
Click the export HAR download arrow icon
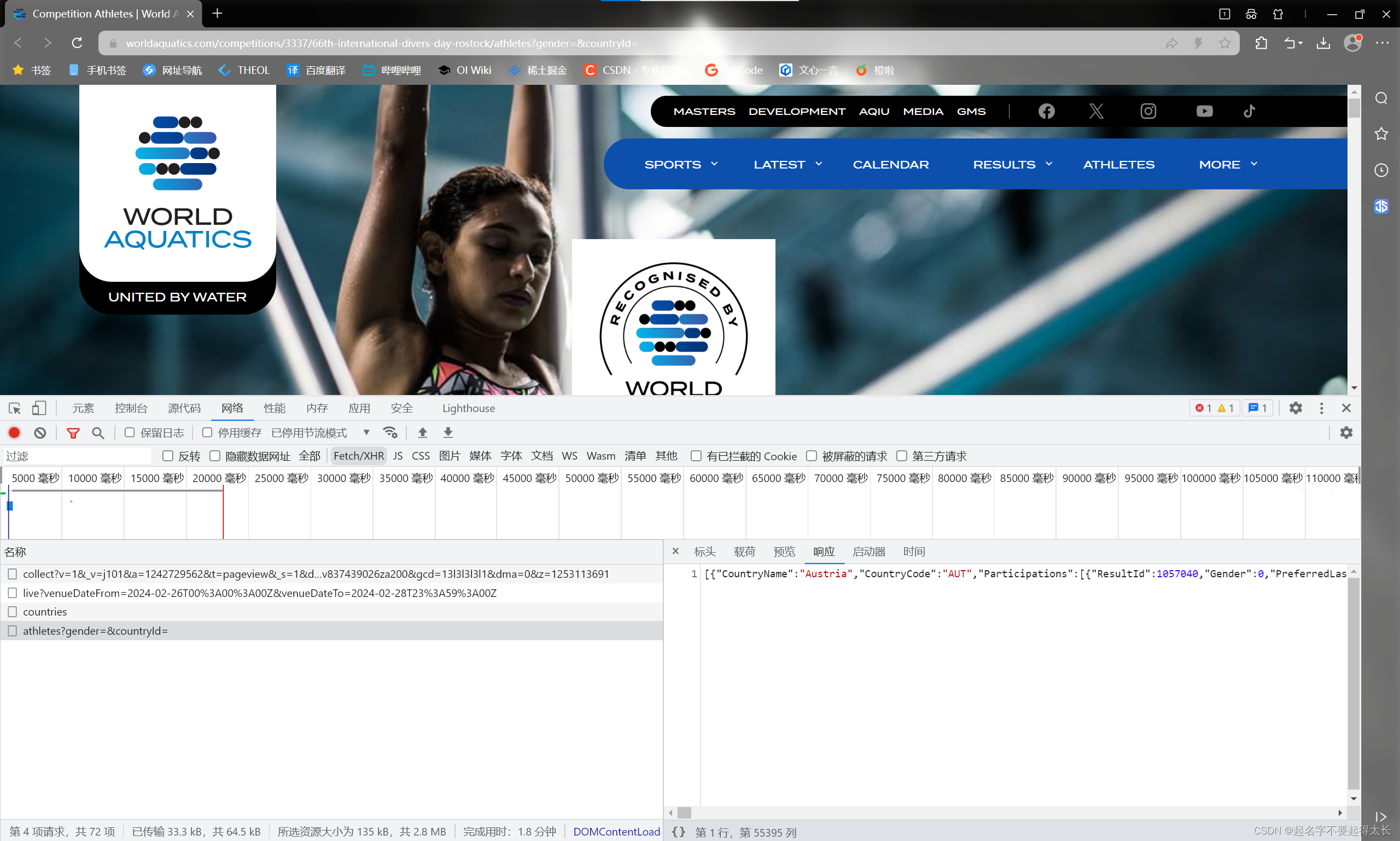pos(448,433)
